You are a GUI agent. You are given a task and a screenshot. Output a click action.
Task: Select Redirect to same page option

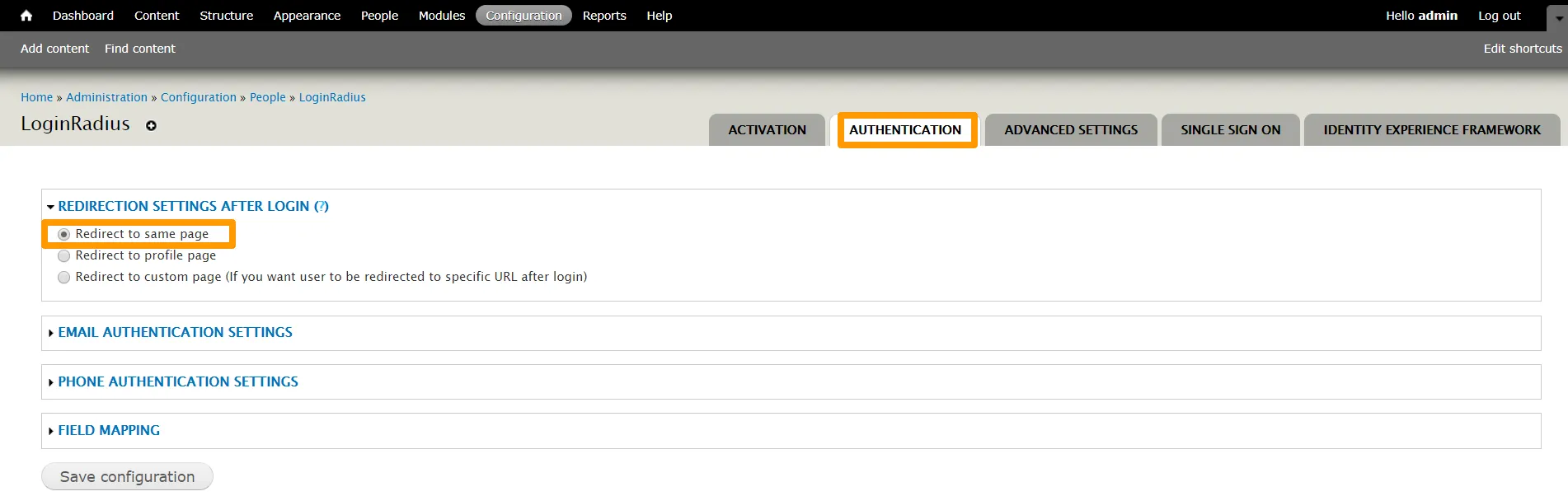coord(63,235)
